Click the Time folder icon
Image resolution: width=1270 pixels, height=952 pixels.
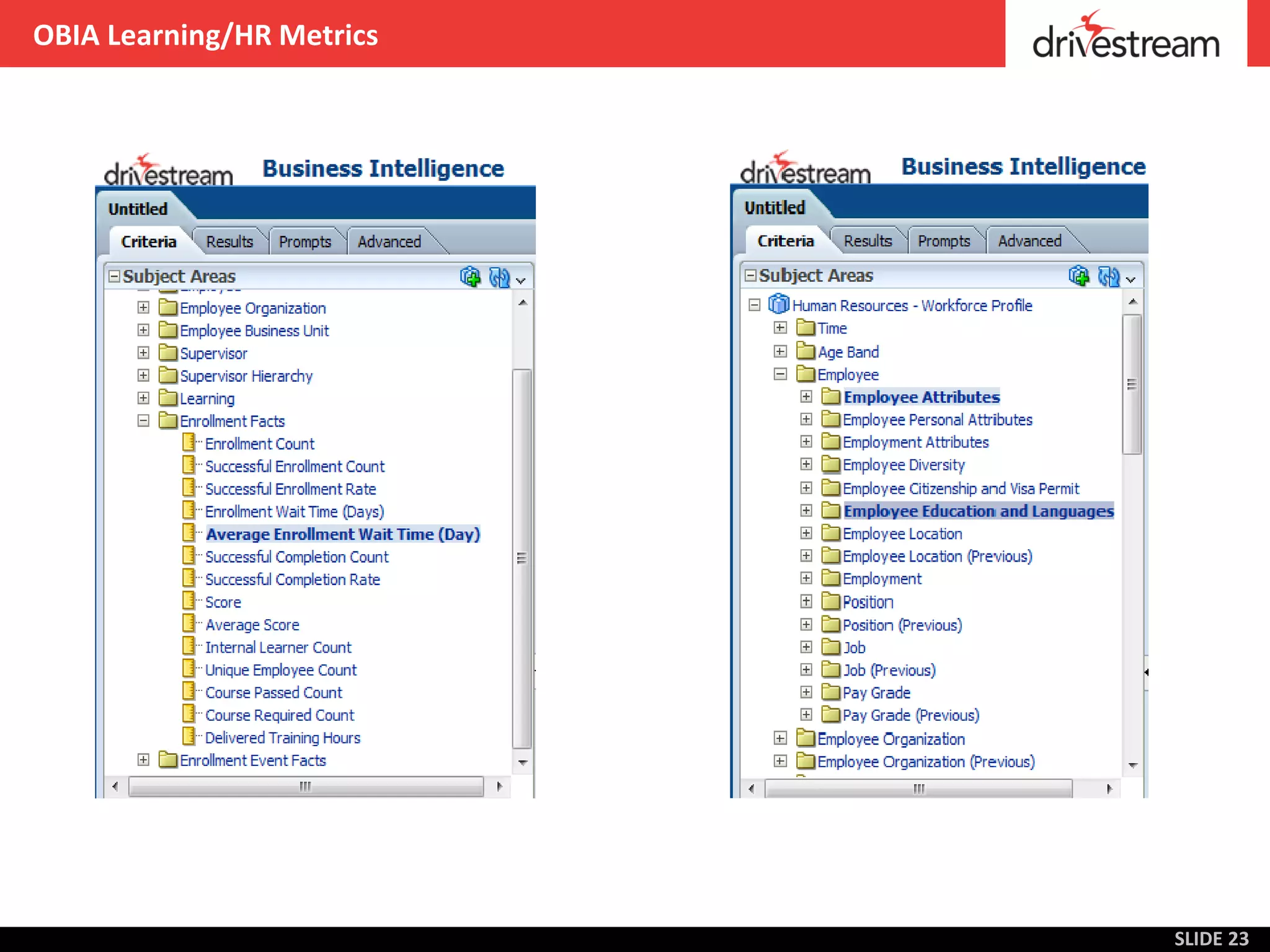pyautogui.click(x=806, y=327)
